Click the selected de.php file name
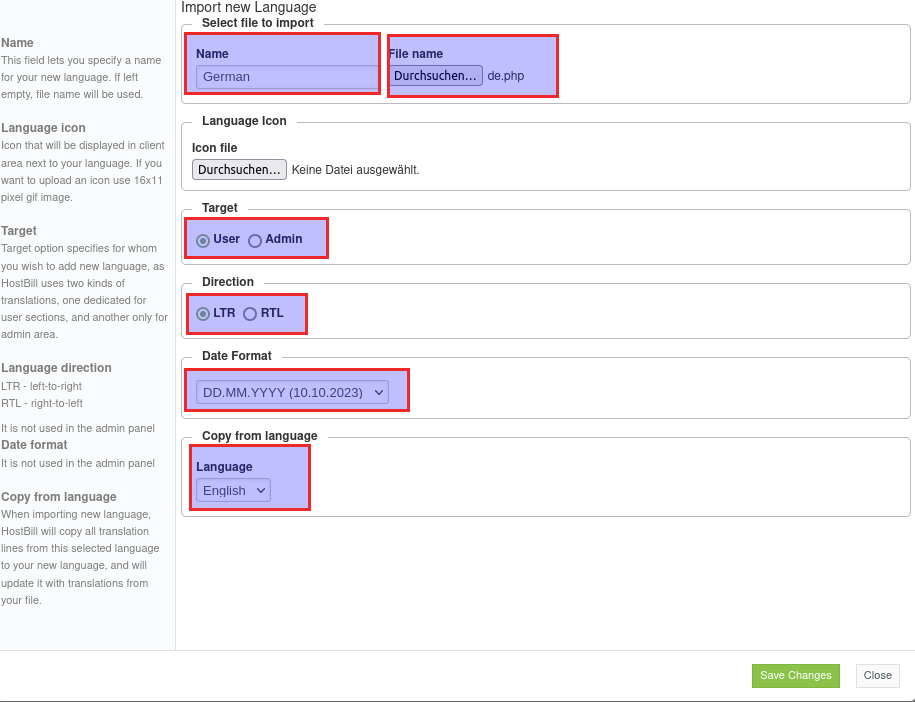Viewport: 915px width, 702px height. point(506,76)
